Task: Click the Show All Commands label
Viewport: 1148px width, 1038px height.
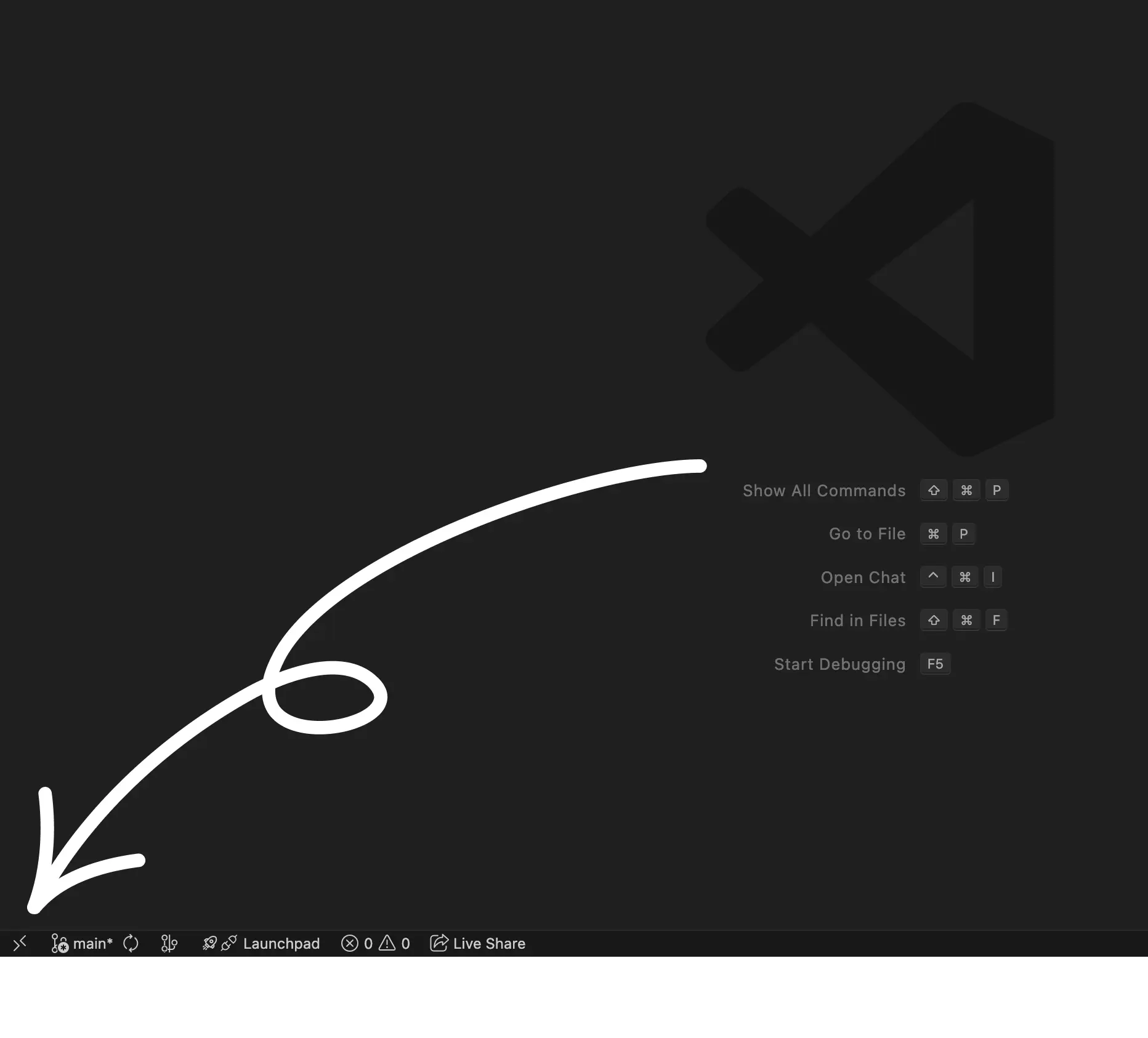Action: pos(823,491)
